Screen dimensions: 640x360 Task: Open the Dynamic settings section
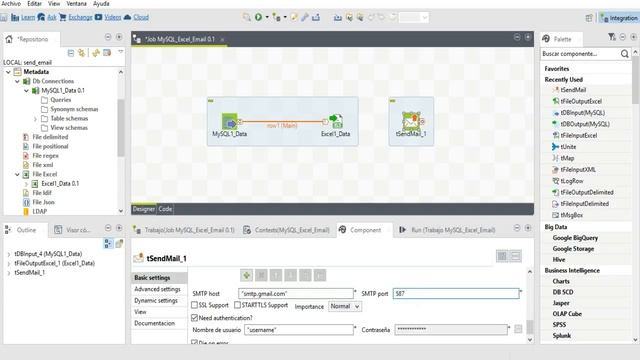point(156,300)
